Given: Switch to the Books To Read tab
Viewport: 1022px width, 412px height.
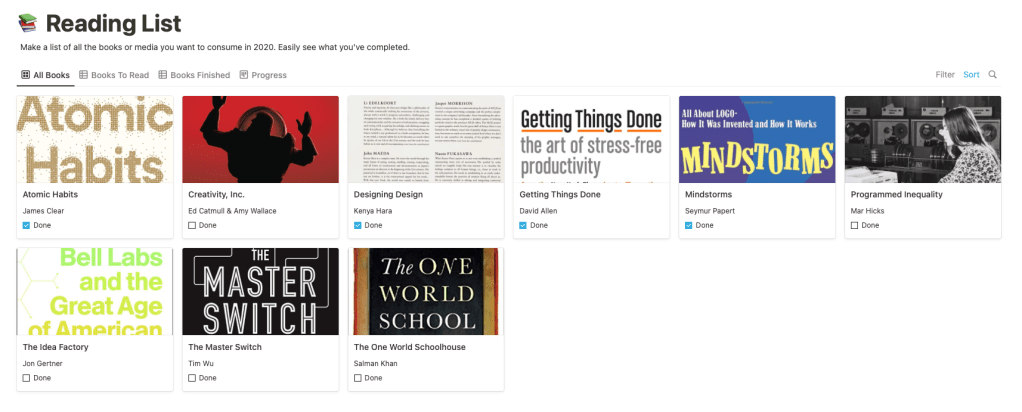Looking at the screenshot, I should point(119,75).
